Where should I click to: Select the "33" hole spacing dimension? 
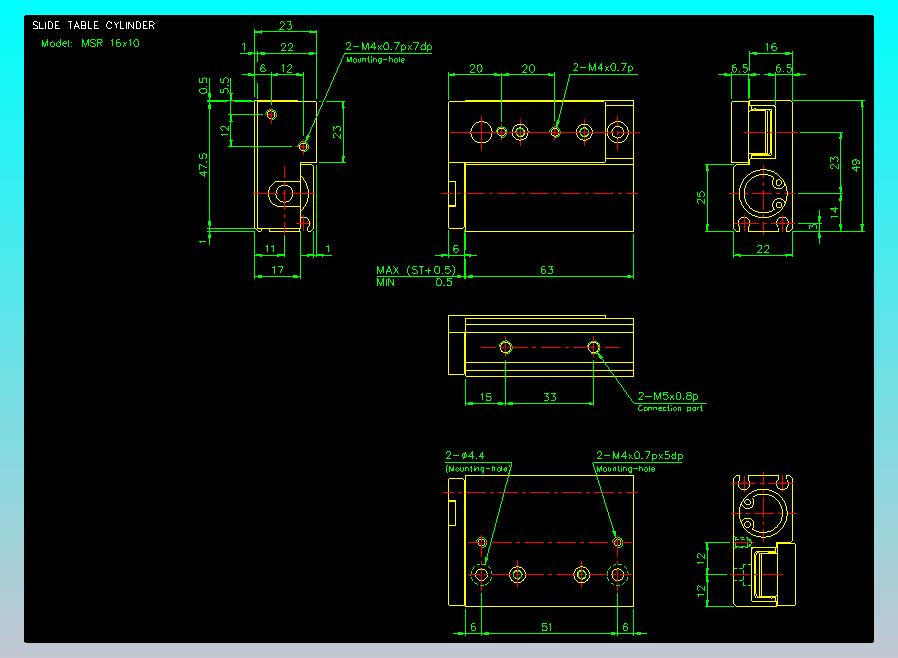coord(550,397)
